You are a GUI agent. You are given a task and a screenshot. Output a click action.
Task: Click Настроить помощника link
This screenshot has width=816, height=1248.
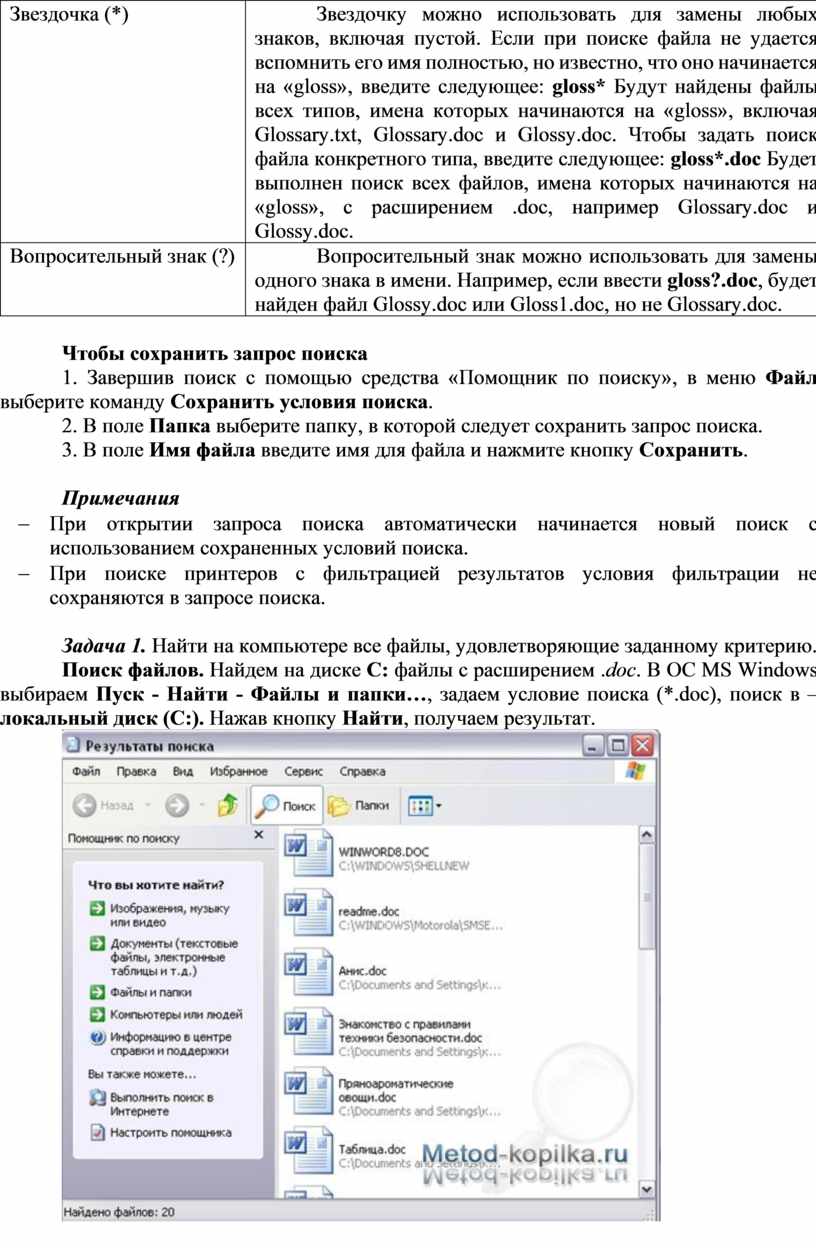click(160, 1133)
